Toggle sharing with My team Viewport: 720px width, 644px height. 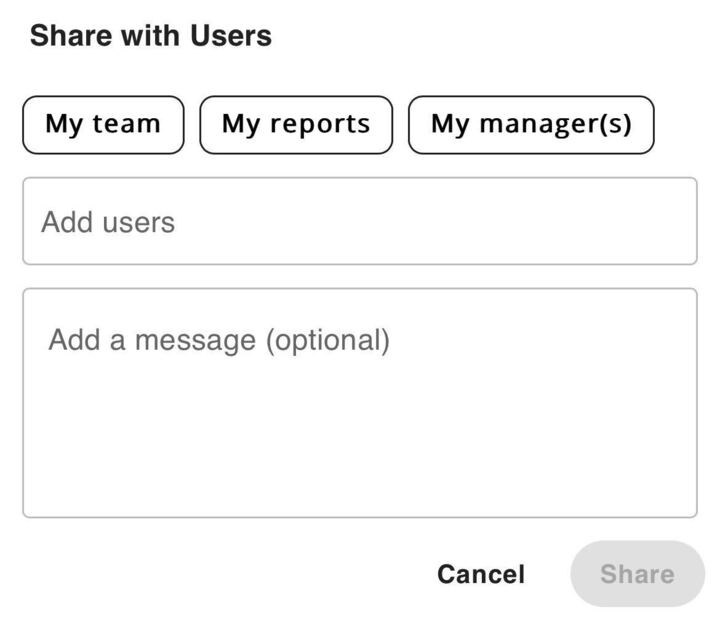point(103,125)
